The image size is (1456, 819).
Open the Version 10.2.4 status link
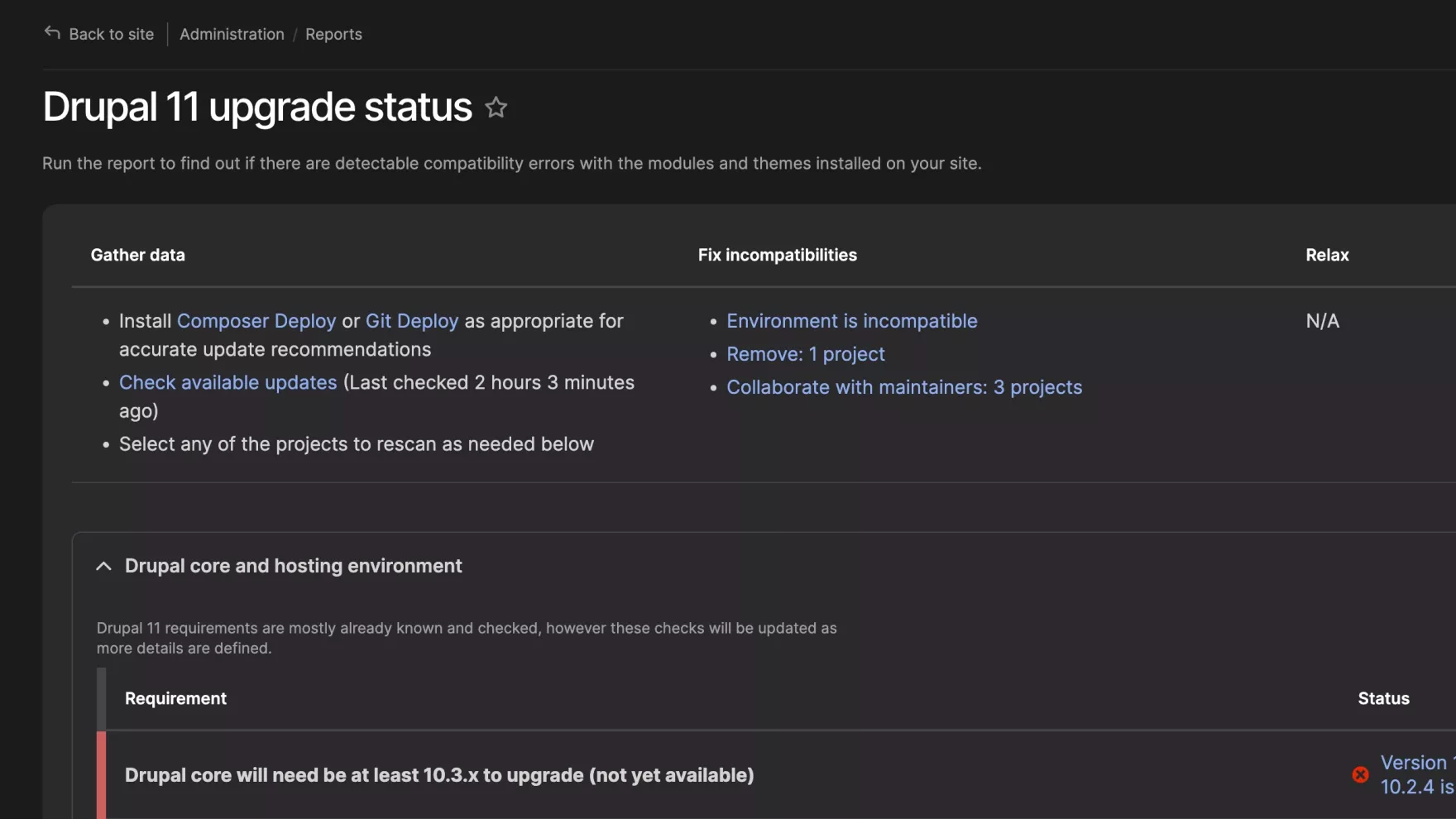[1418, 775]
